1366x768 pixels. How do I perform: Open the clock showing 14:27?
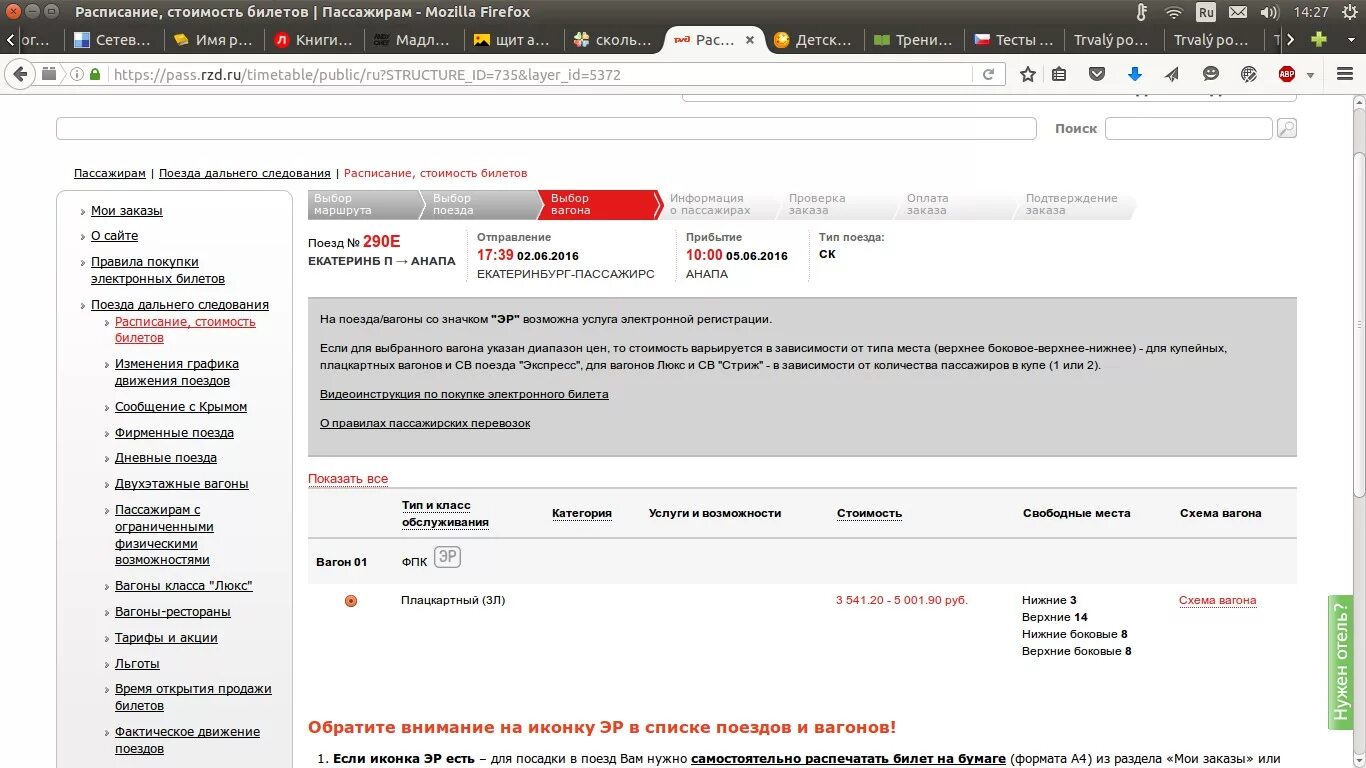[1310, 12]
